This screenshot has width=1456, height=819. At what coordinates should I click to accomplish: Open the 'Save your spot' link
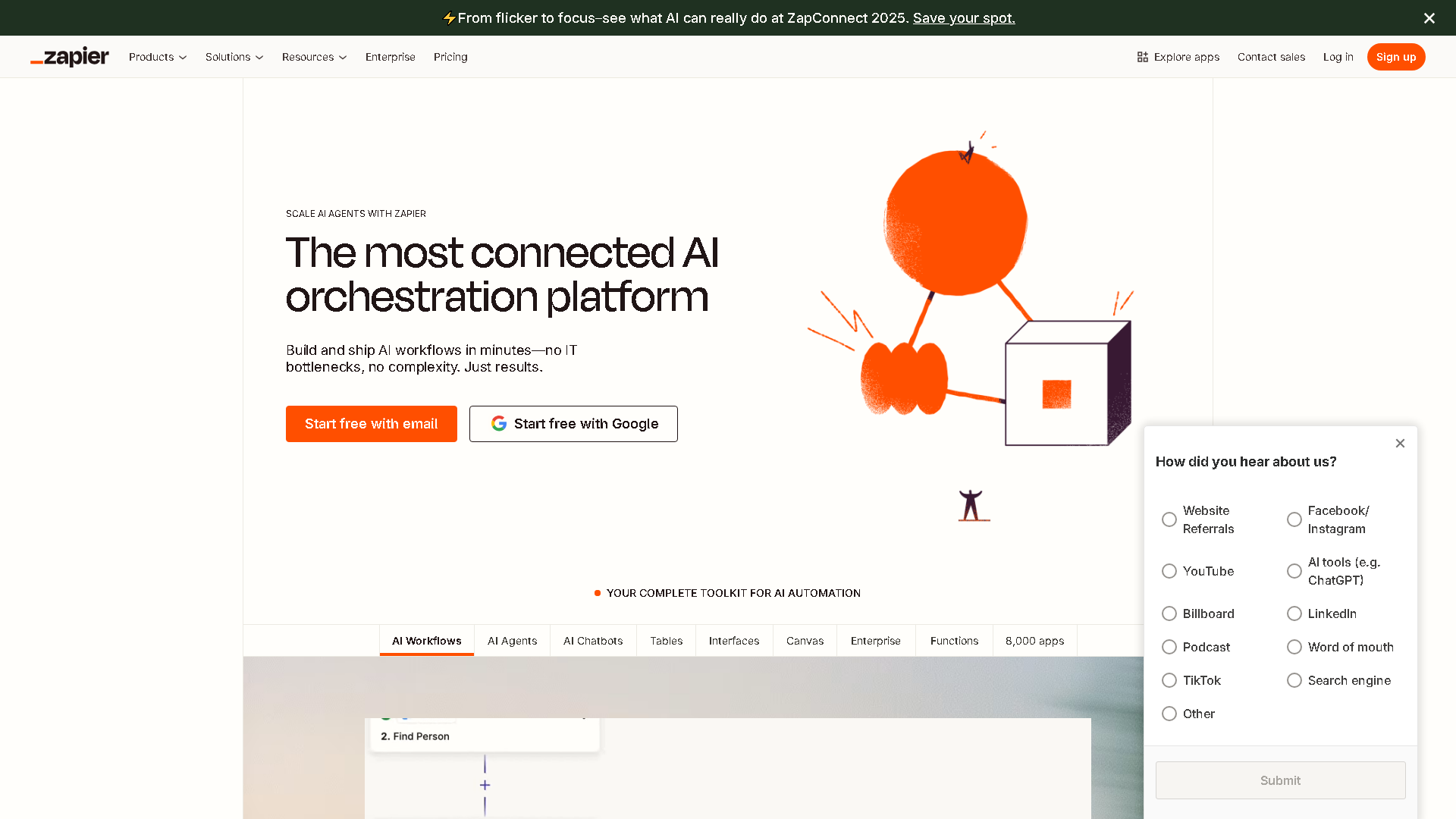[x=964, y=17]
